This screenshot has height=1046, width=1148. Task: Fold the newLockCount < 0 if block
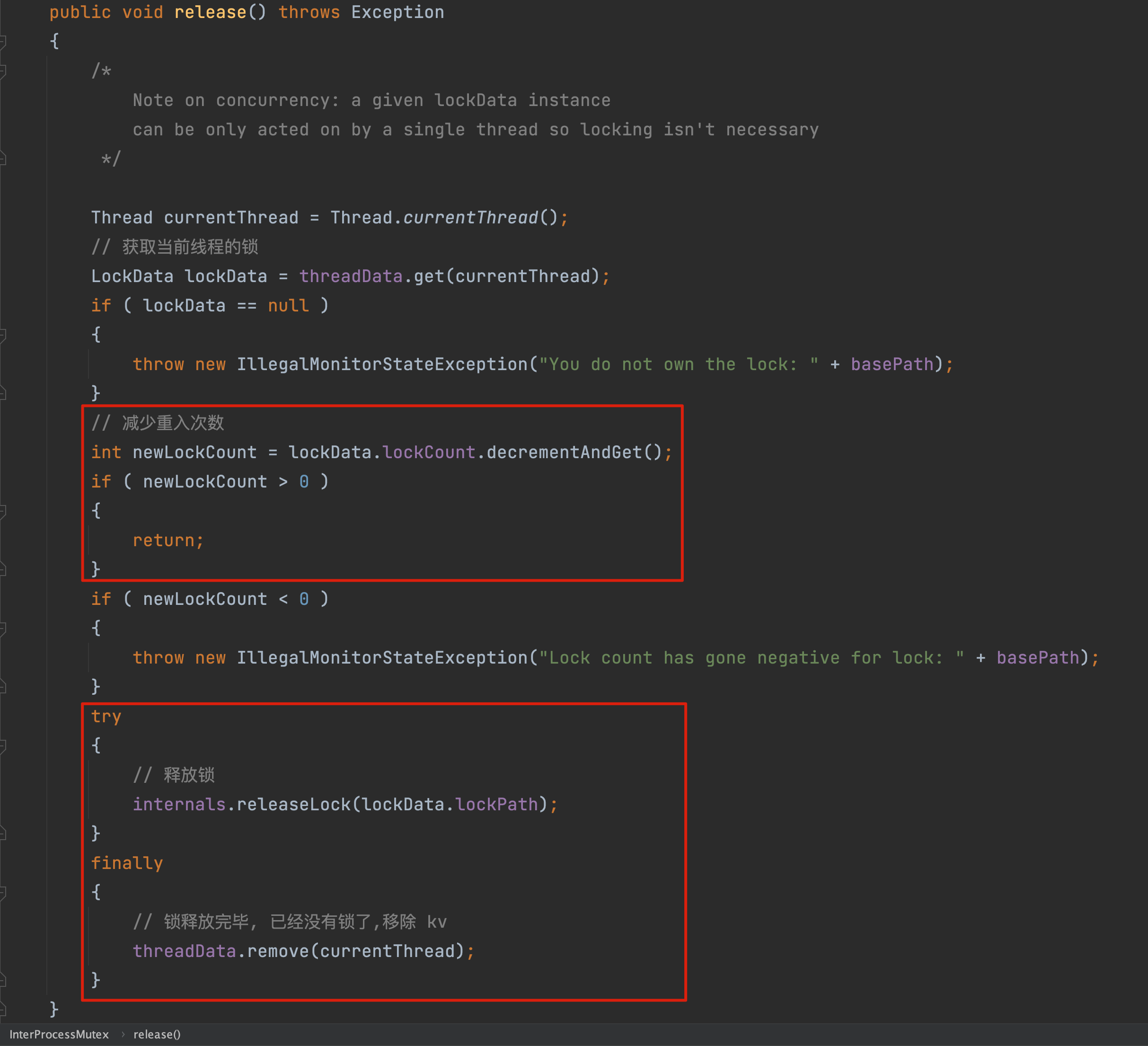pos(3,629)
